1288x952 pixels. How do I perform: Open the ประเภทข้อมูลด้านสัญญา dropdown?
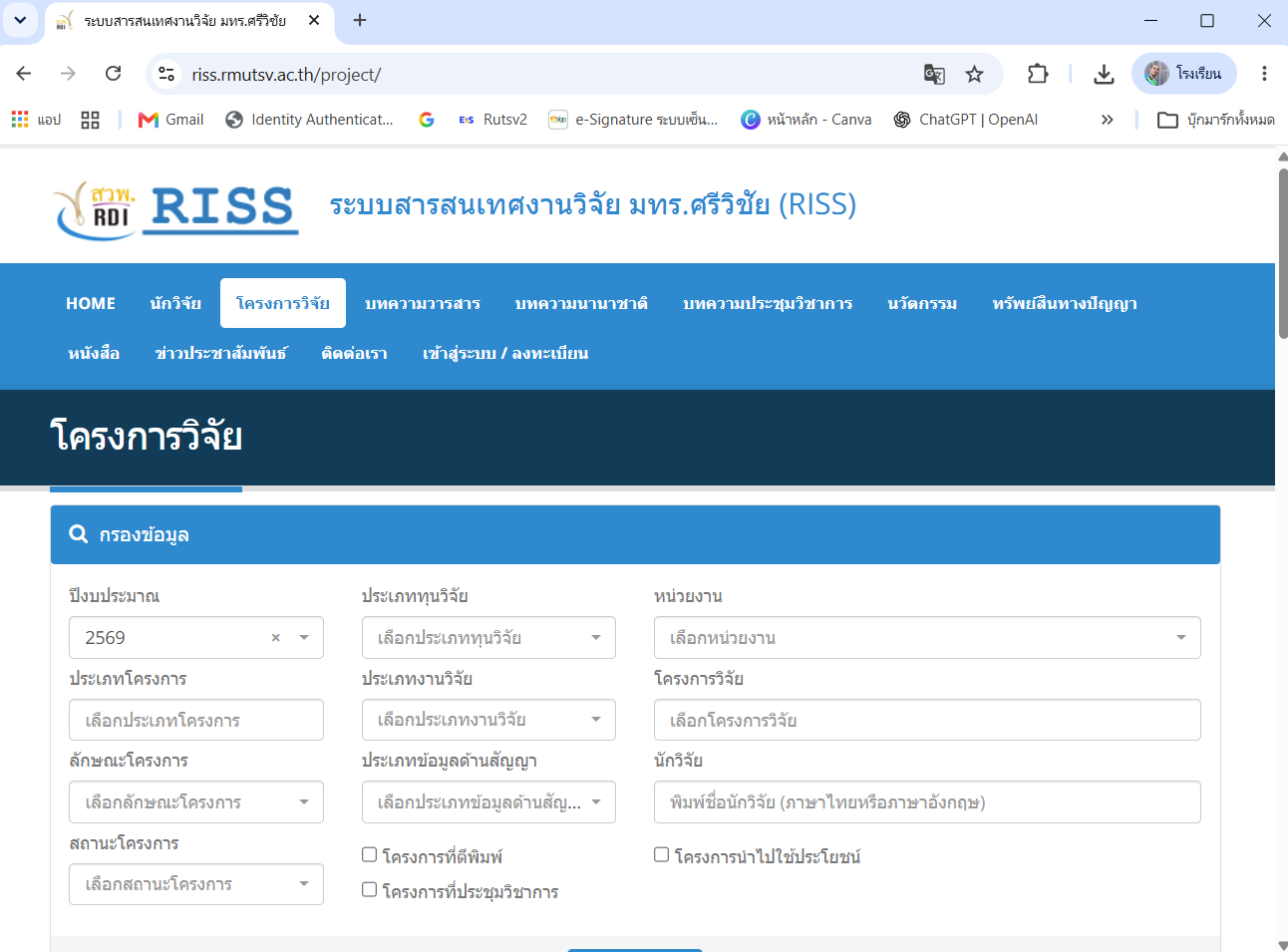(488, 802)
